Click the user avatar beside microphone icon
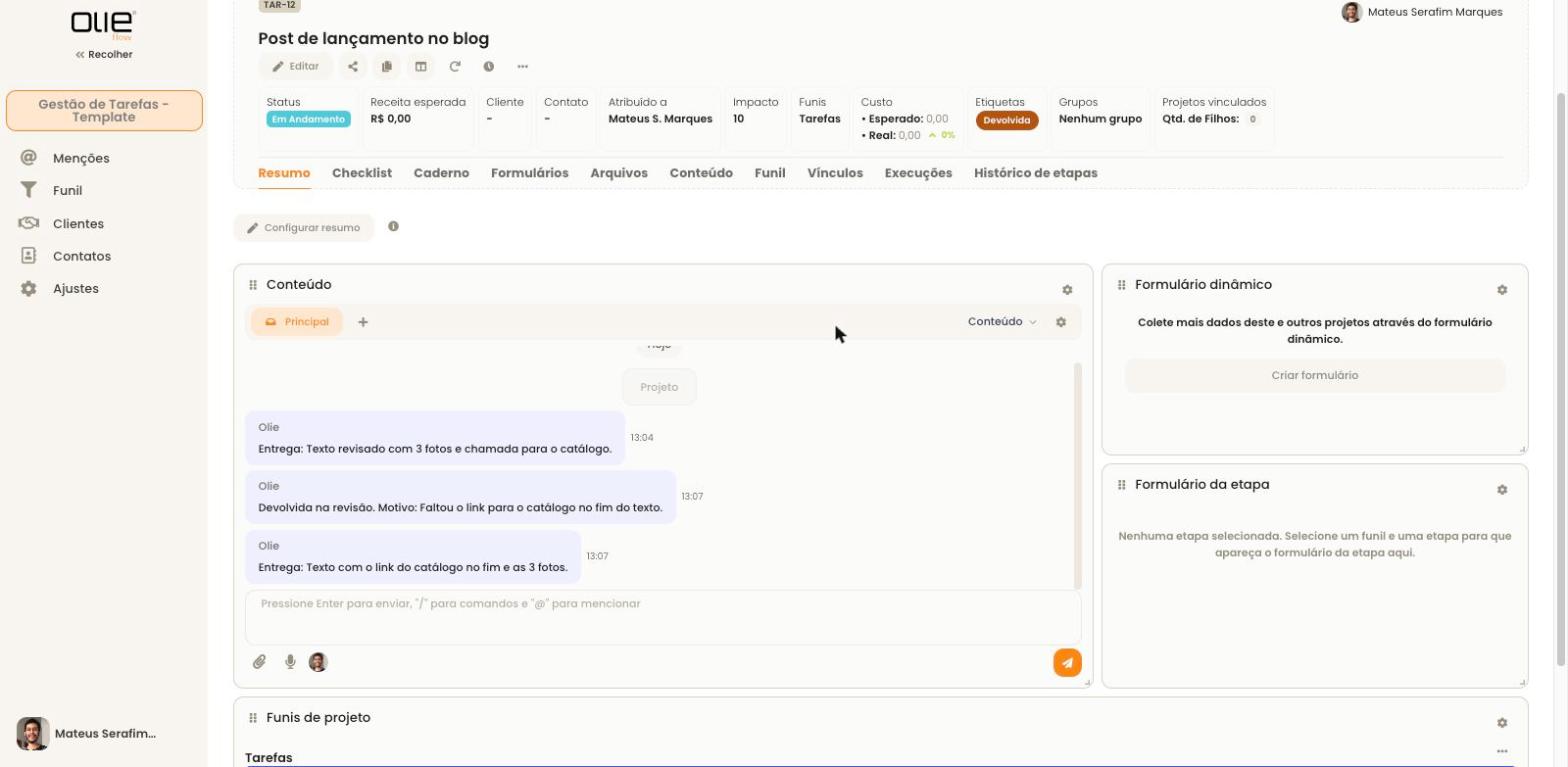This screenshot has width=1568, height=767. [318, 662]
